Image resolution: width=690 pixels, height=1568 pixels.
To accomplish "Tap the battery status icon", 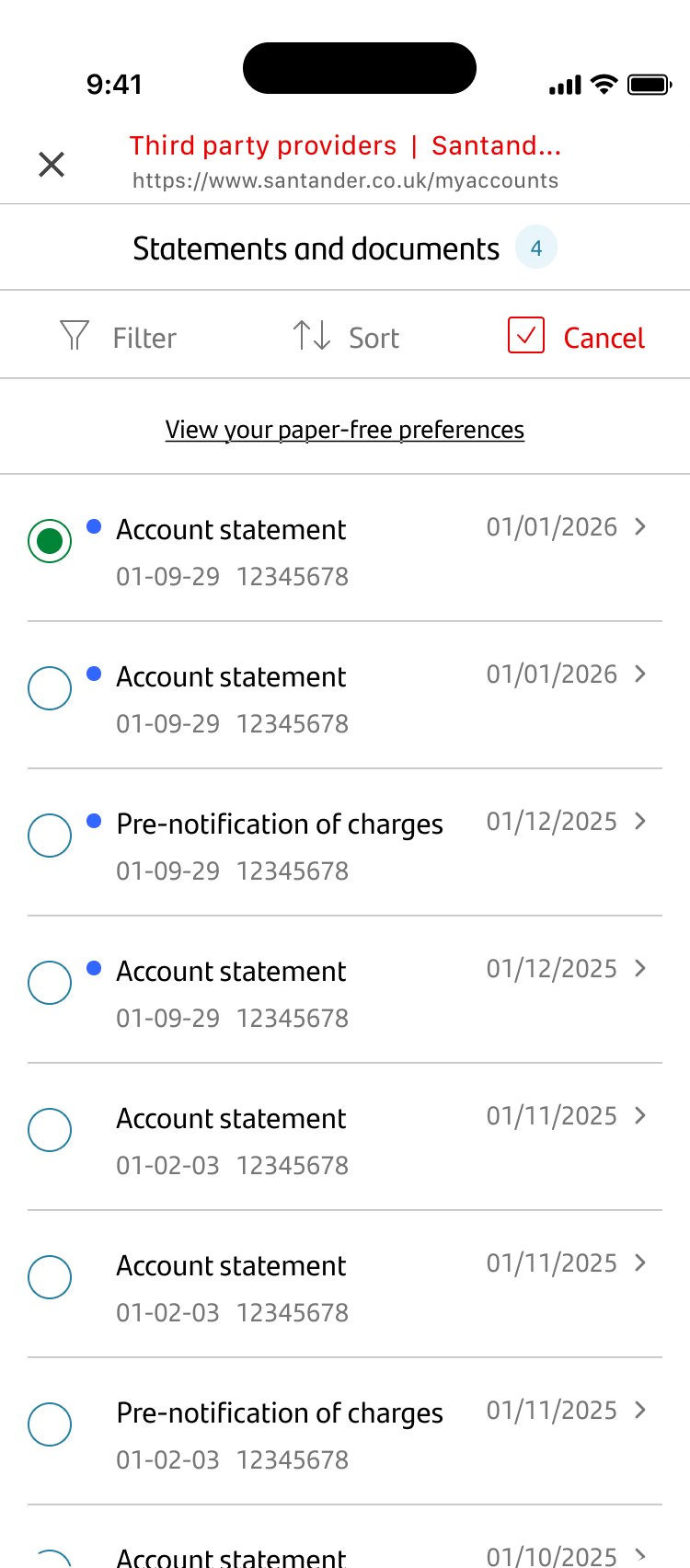I will 650,86.
